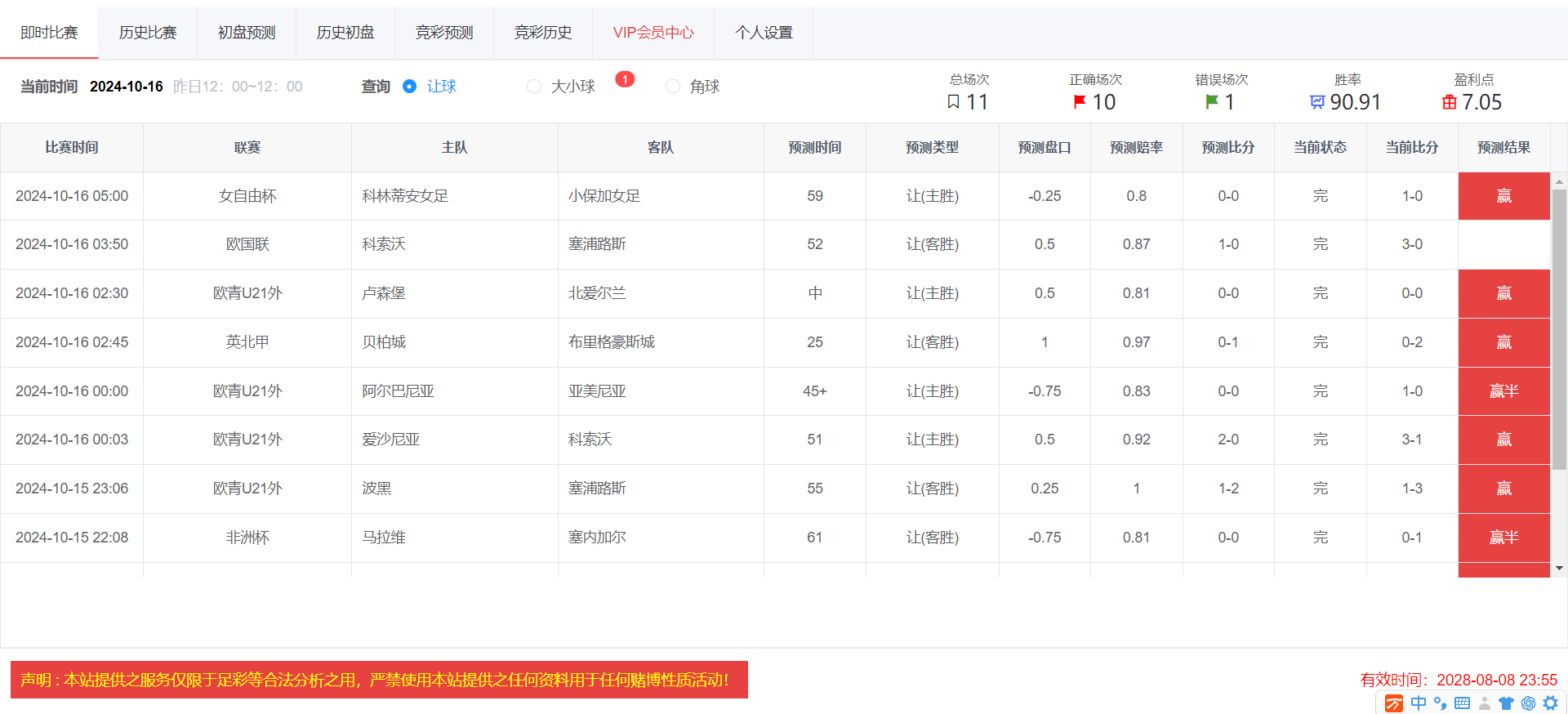
Task: Go to the 竞彩历史 tab
Action: point(543,33)
